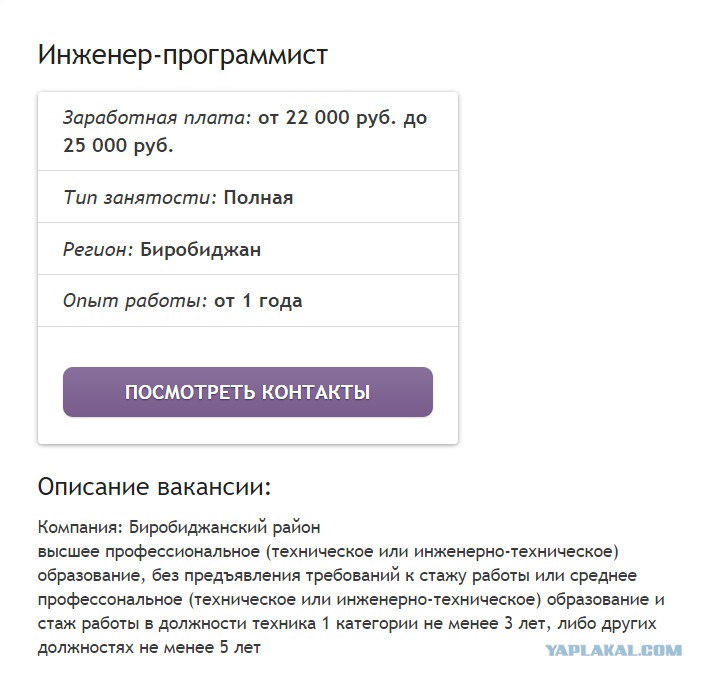Click the line starting высшее профессиональное

tap(328, 551)
